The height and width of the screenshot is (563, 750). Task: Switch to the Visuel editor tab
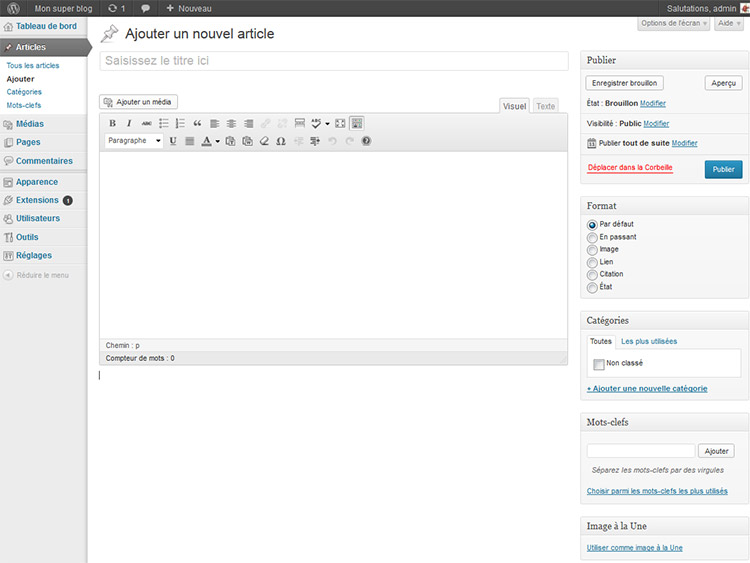[x=514, y=106]
